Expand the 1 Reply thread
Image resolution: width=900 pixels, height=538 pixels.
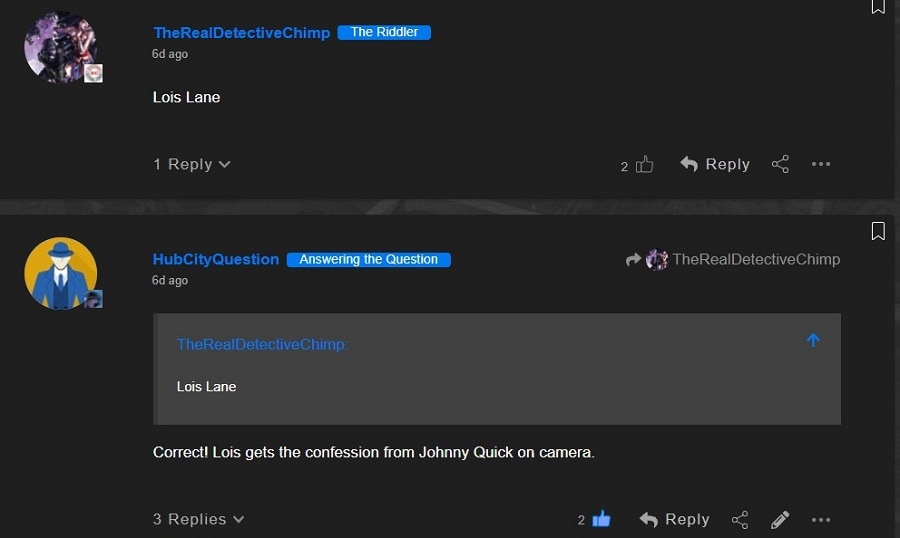(192, 164)
